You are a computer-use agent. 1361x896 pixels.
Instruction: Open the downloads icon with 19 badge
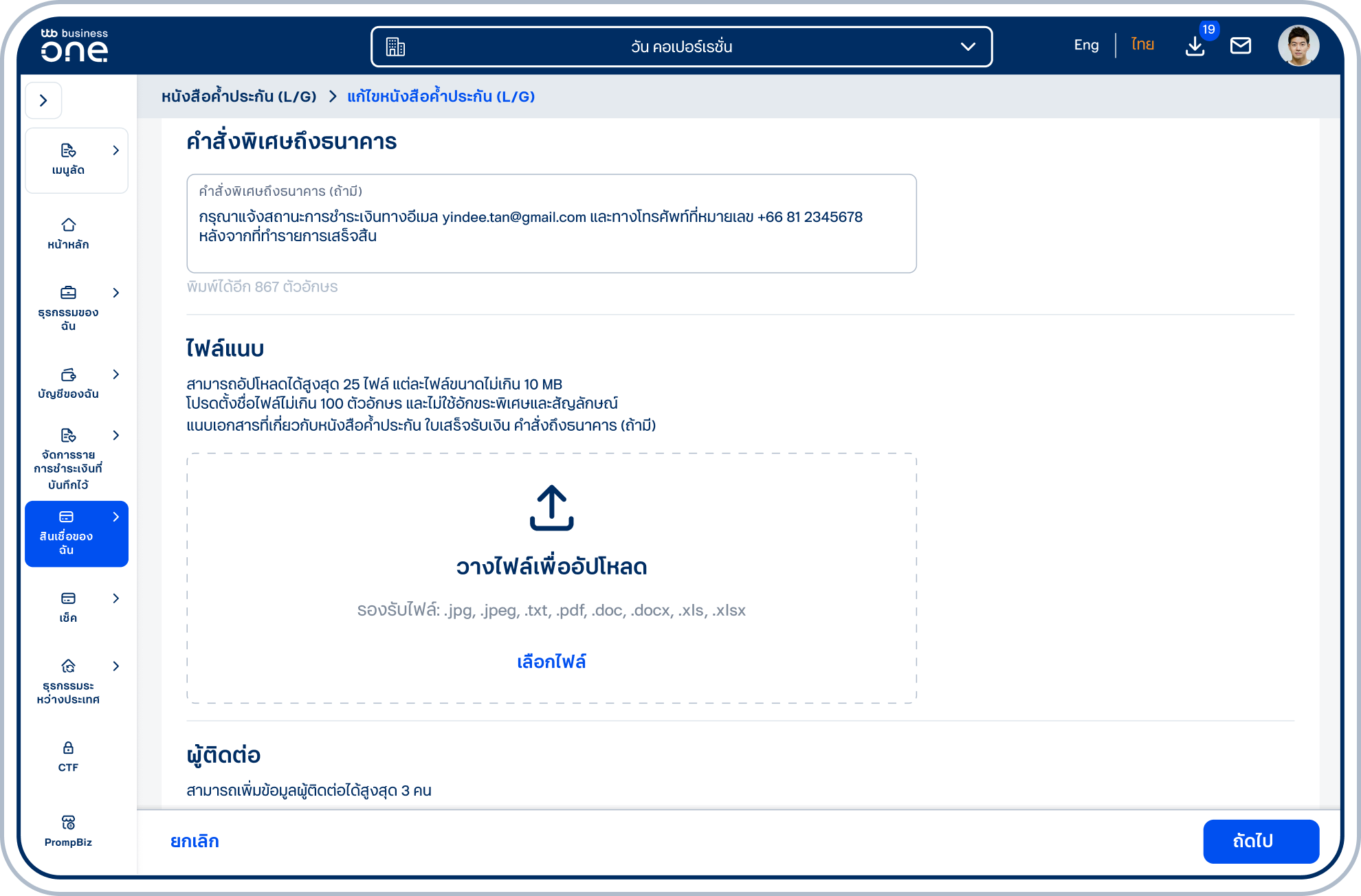tap(1195, 46)
